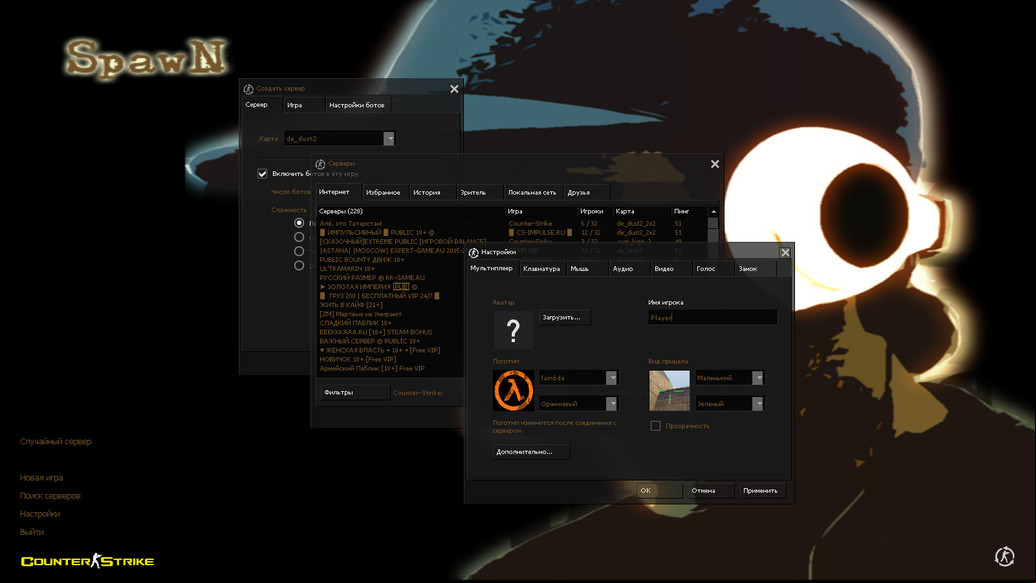Select the first (selected) difficulty radio button
The width and height of the screenshot is (1036, 583).
(x=299, y=223)
